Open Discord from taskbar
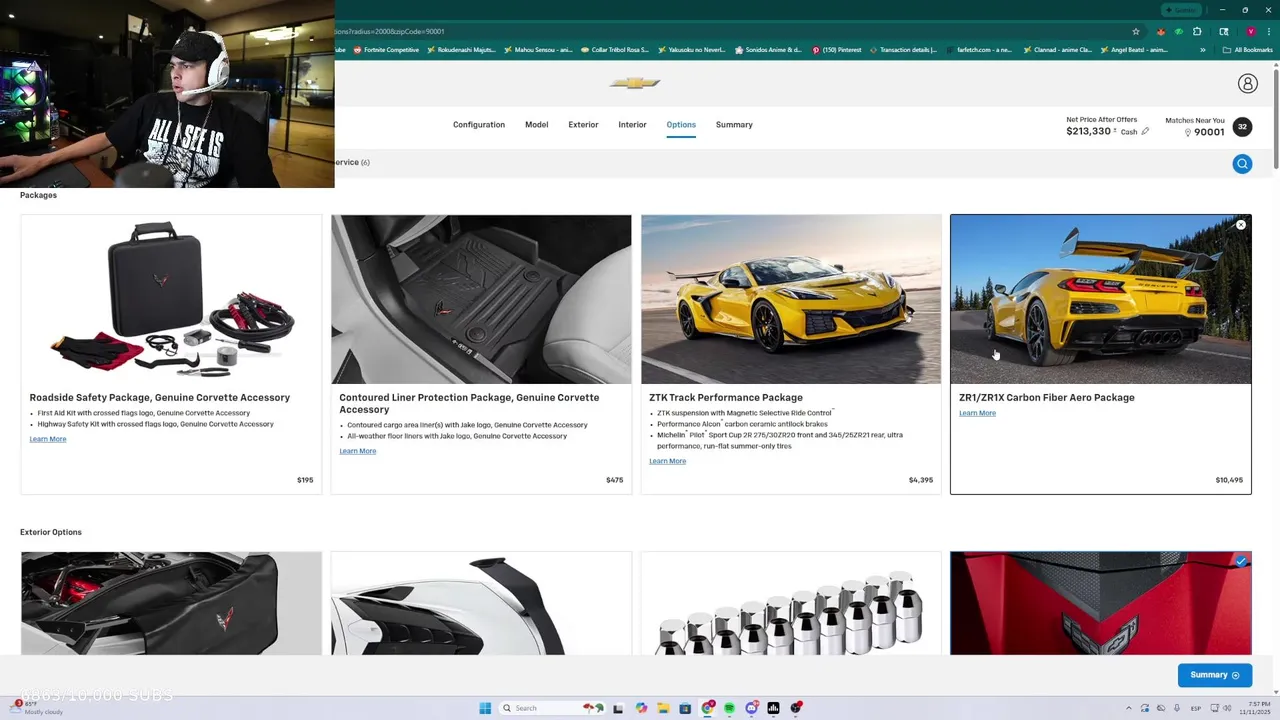The width and height of the screenshot is (1280, 720). 751,708
